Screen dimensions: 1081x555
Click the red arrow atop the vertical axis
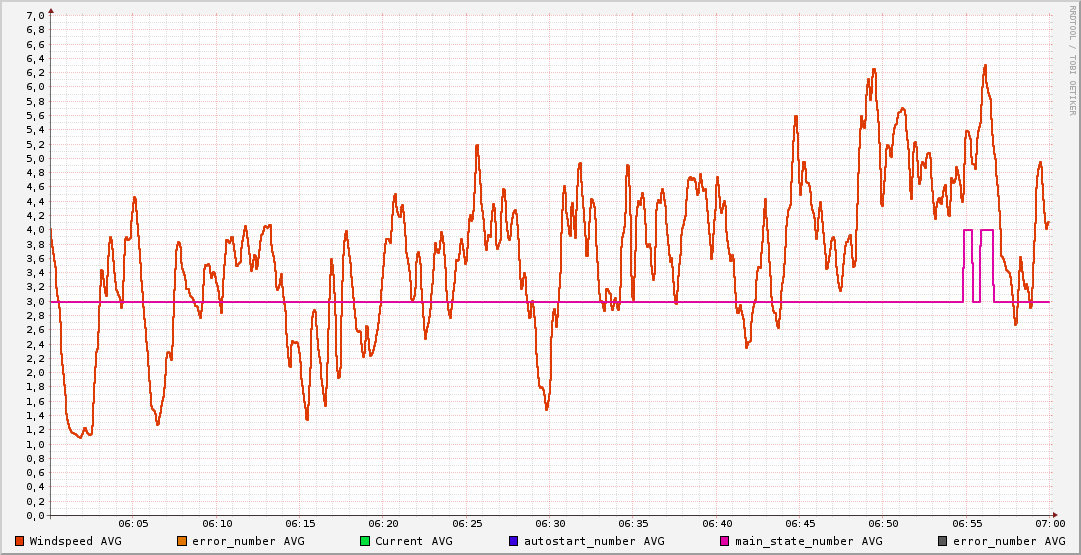pos(51,10)
